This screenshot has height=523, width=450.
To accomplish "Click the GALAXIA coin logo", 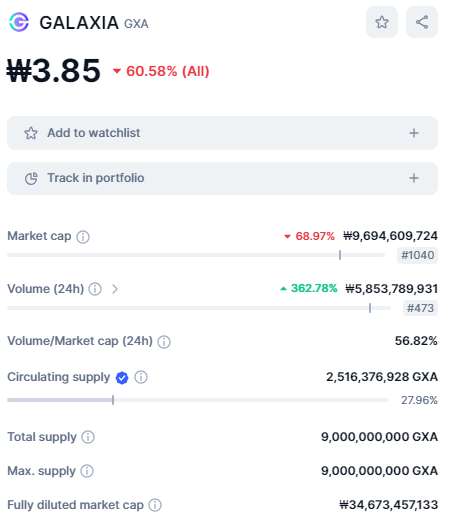I will pyautogui.click(x=19, y=22).
